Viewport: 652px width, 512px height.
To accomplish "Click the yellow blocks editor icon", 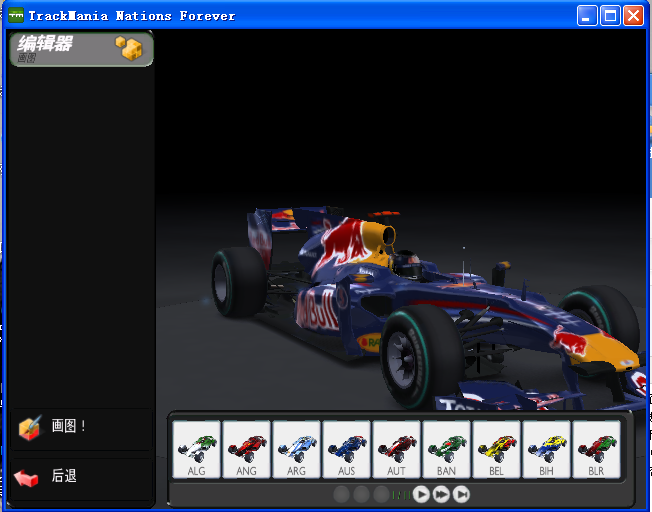I will tap(129, 48).
